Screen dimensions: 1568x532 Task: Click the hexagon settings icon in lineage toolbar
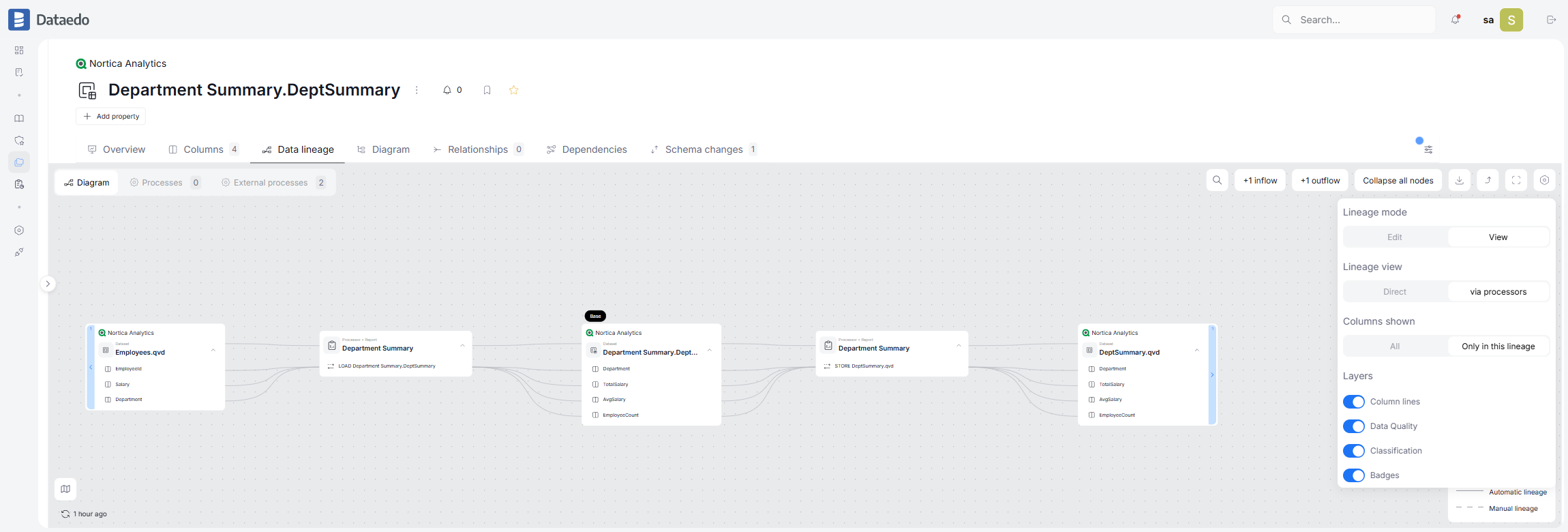coord(1545,180)
